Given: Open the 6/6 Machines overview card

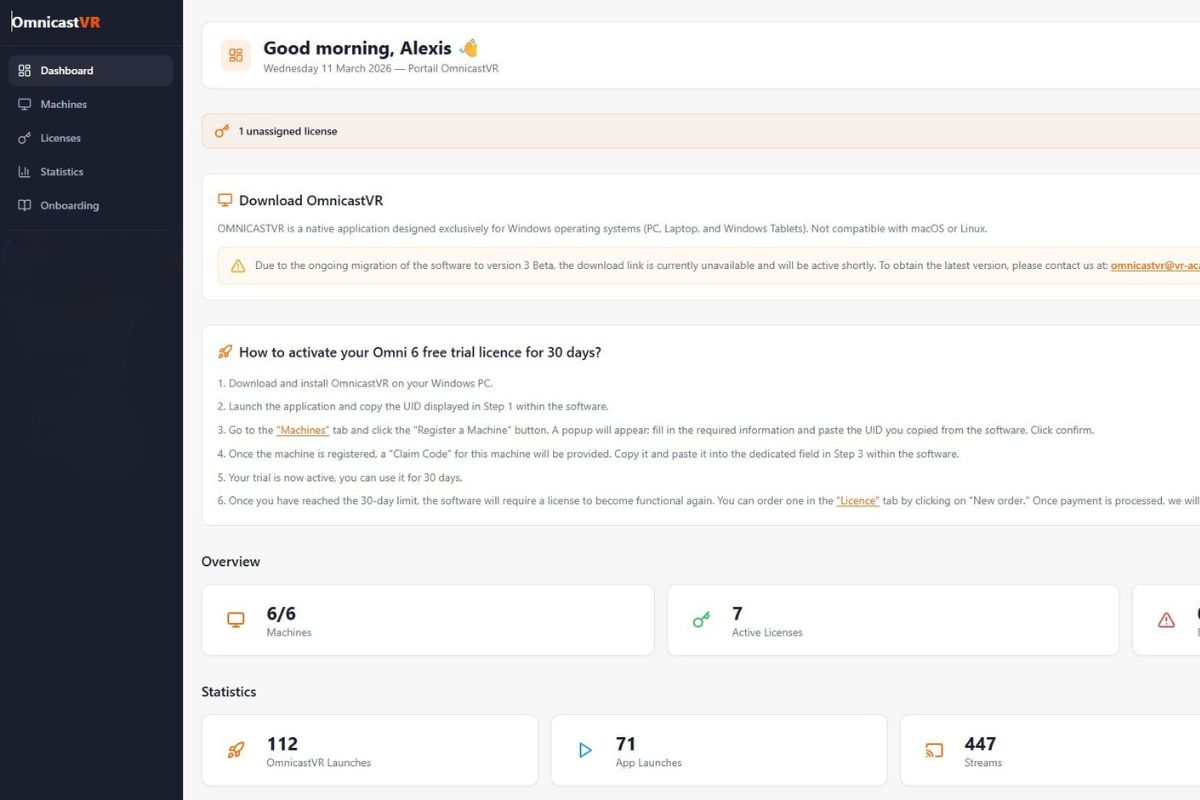Looking at the screenshot, I should click(427, 620).
